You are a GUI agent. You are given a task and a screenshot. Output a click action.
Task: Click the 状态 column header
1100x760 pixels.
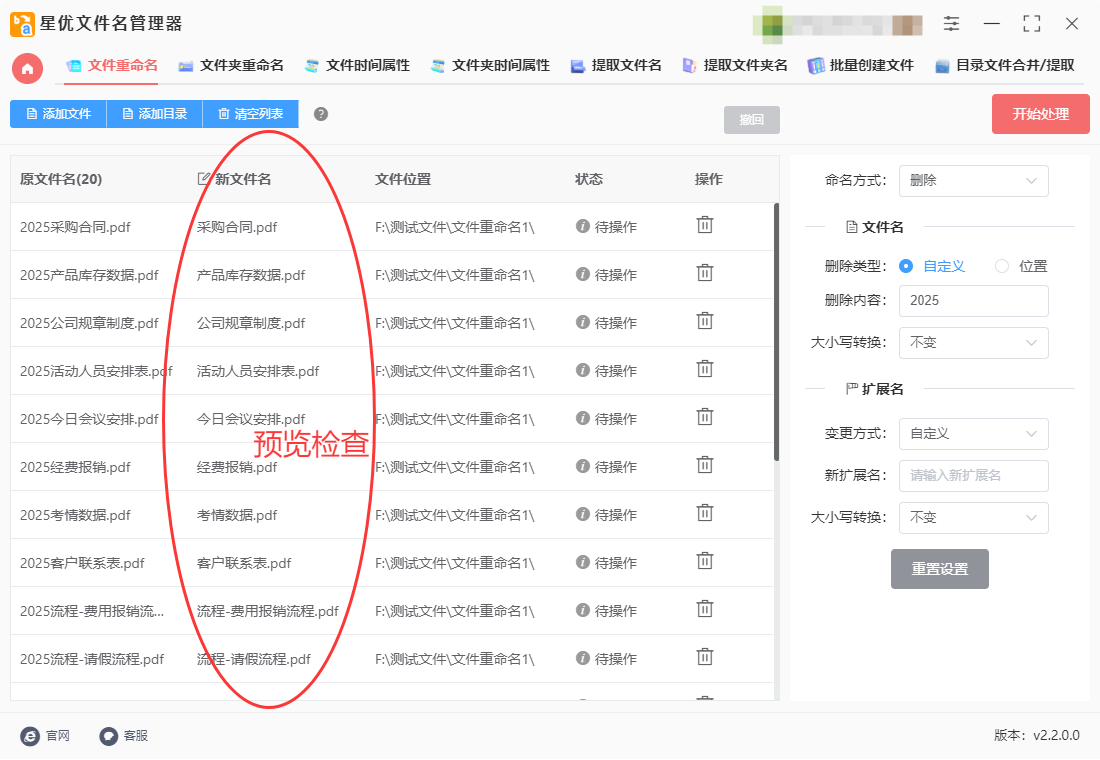click(x=589, y=180)
